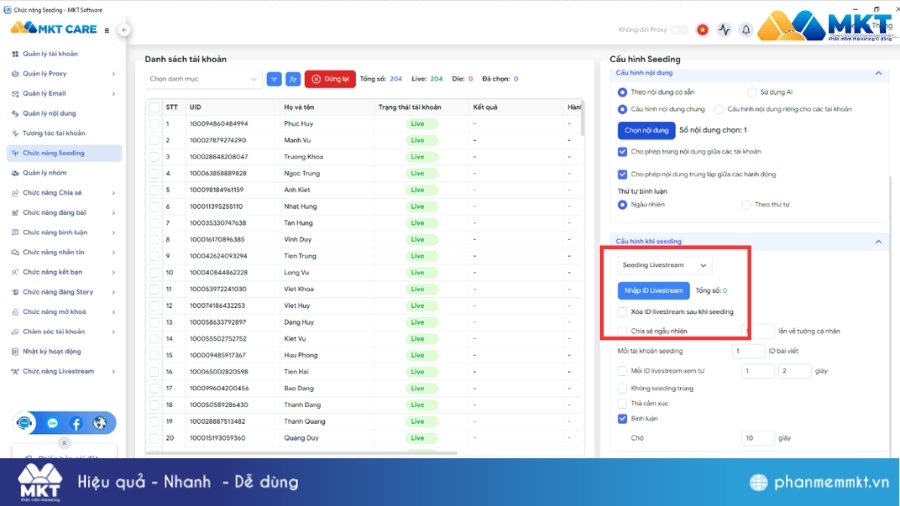The height and width of the screenshot is (506, 900).
Task: Click the Chờ seconds input showing 10
Action: click(758, 438)
